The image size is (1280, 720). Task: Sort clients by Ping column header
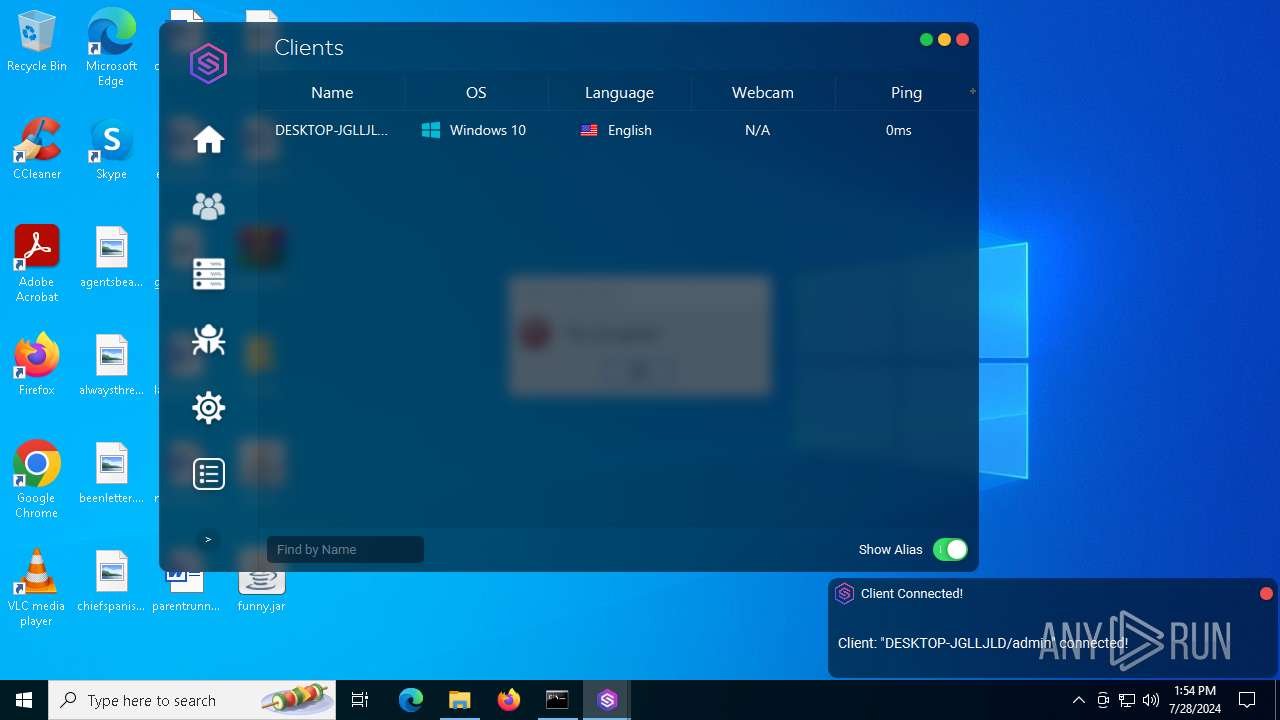pyautogui.click(x=906, y=92)
